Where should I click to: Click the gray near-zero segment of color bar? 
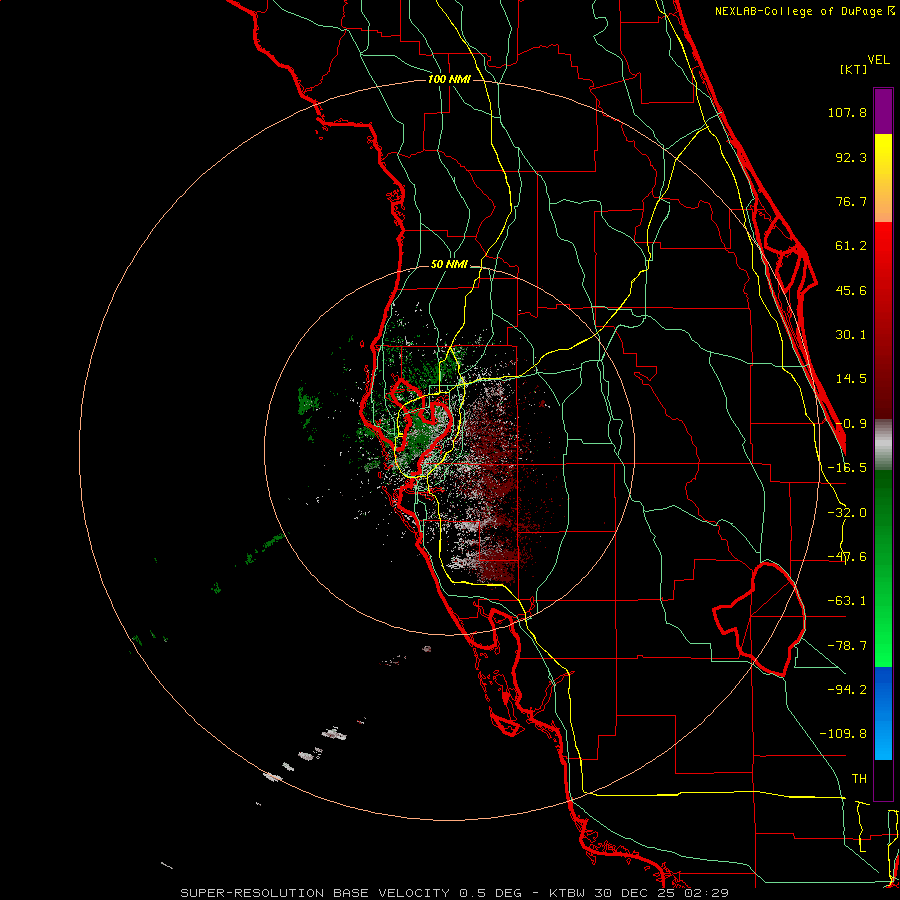click(883, 445)
